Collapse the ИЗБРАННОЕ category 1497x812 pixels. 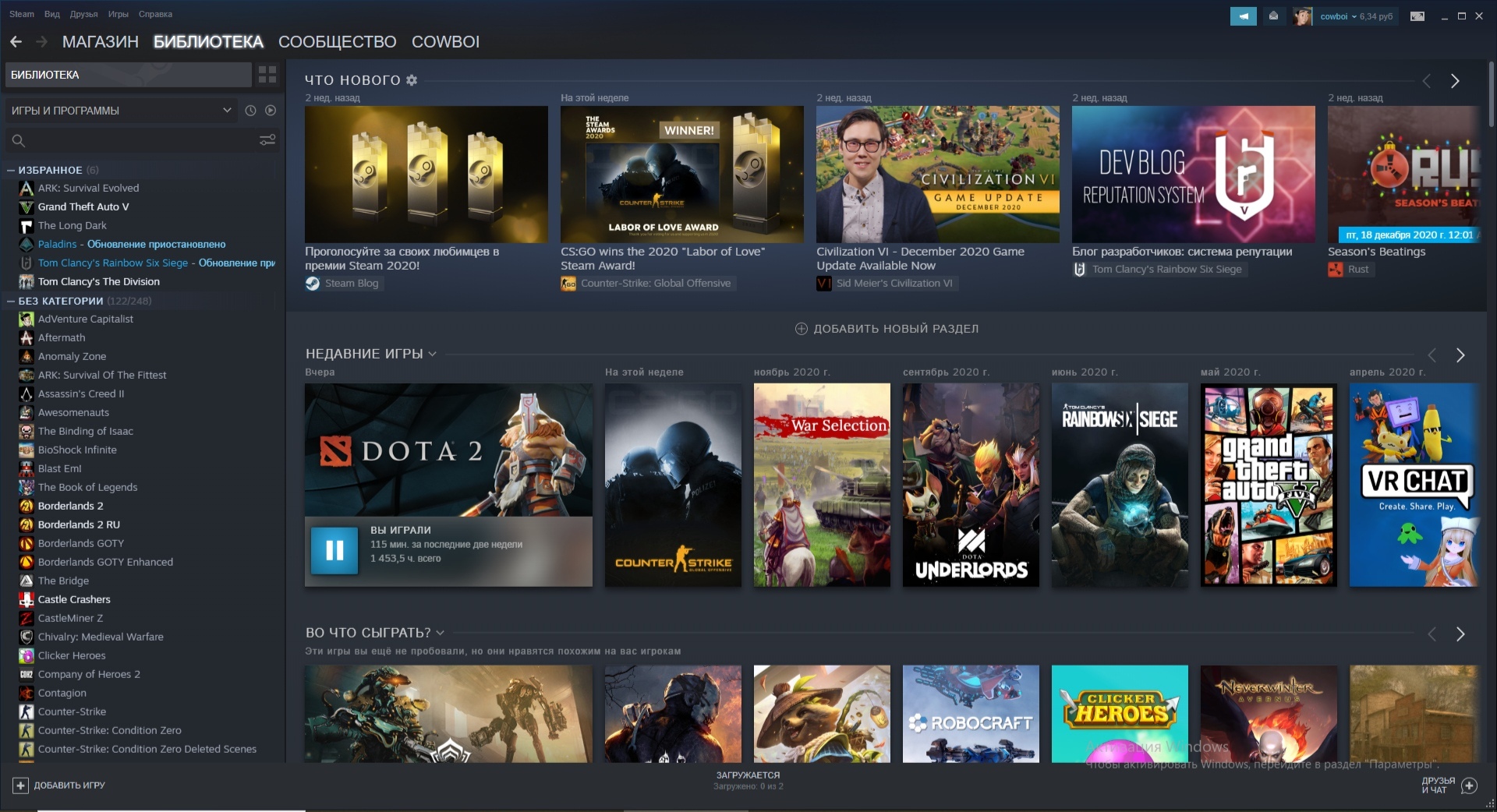tap(11, 170)
